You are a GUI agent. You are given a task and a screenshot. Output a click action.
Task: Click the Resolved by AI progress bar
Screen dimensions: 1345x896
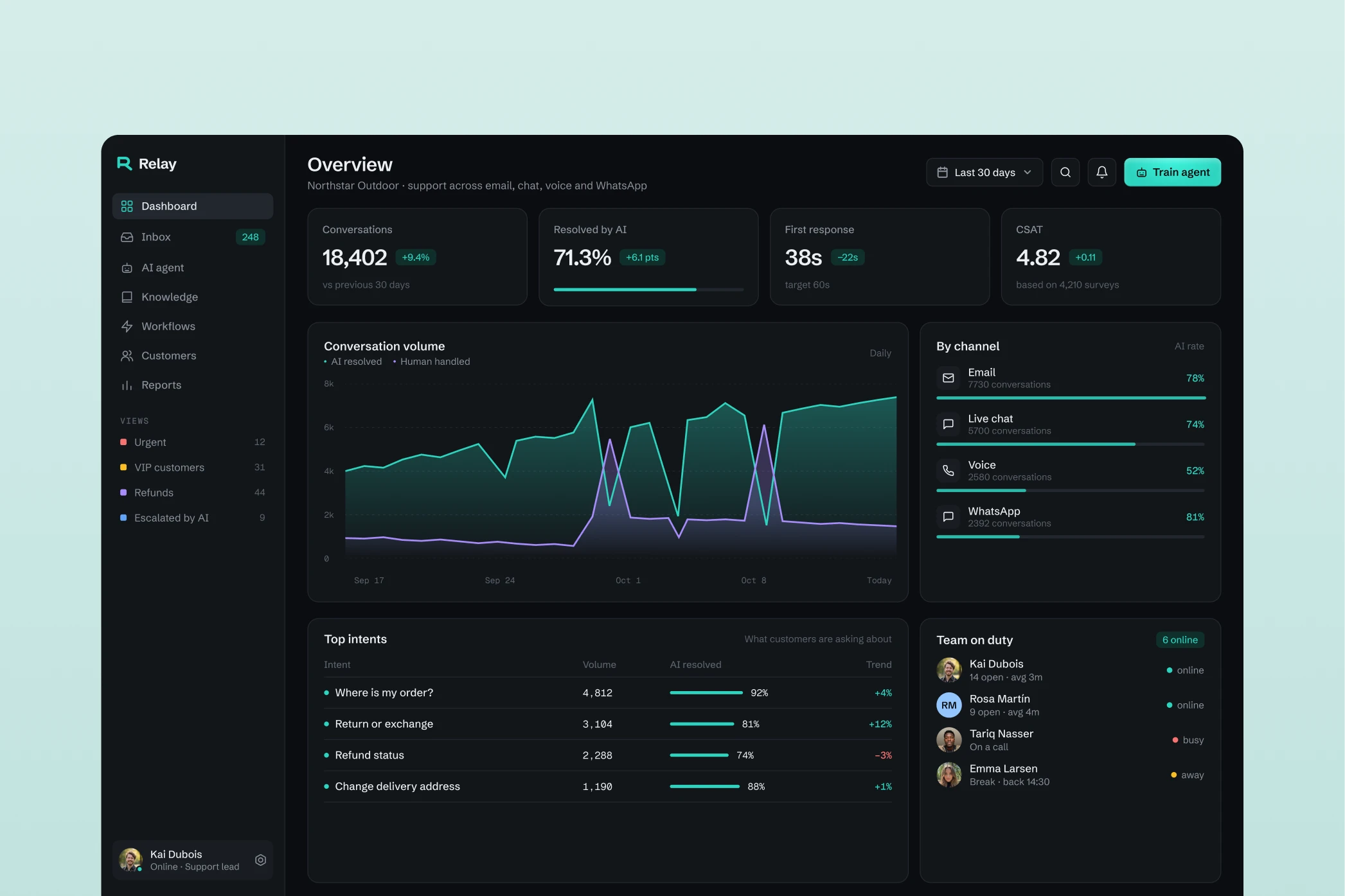(x=648, y=290)
